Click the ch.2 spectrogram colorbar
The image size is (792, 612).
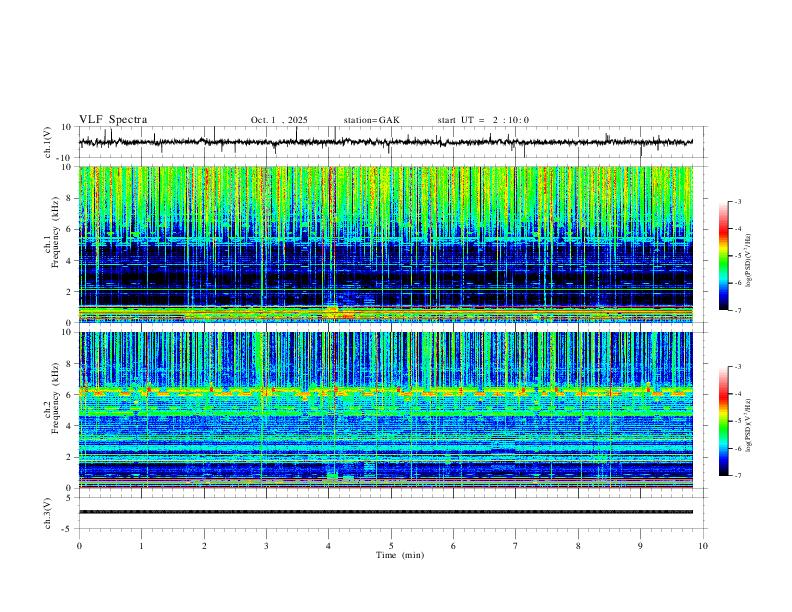click(723, 421)
